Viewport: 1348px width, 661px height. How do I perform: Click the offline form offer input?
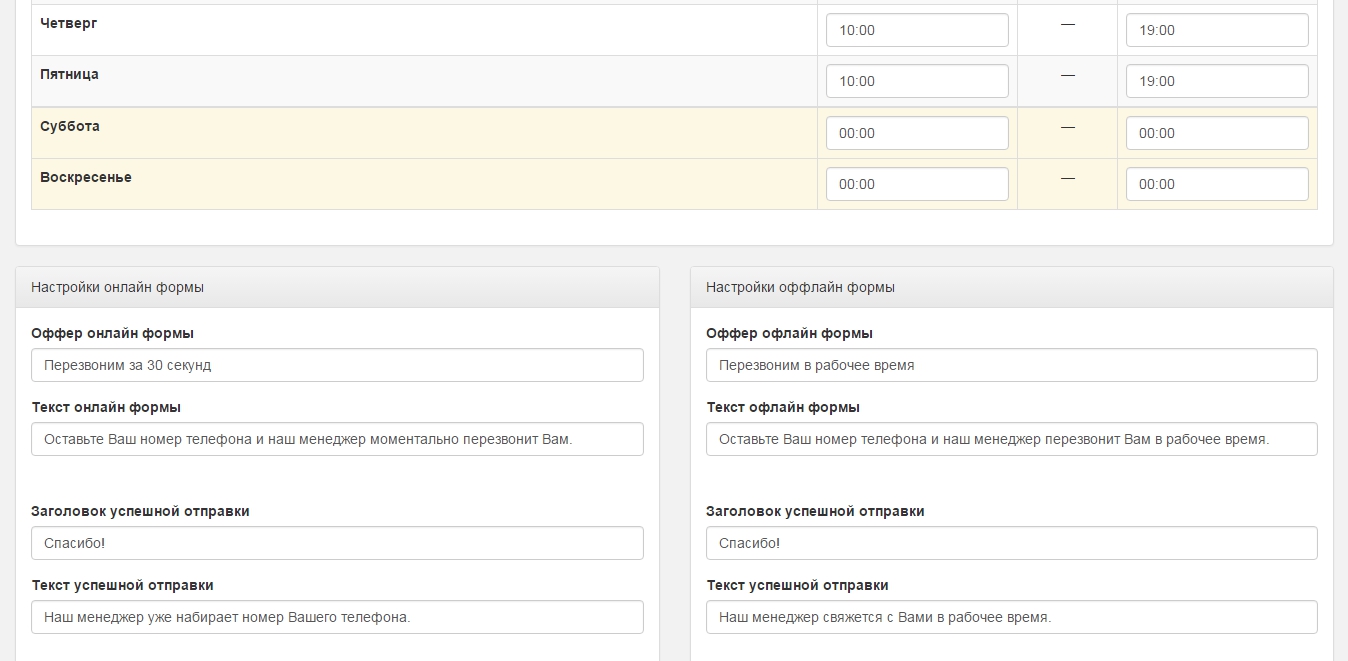[1011, 365]
